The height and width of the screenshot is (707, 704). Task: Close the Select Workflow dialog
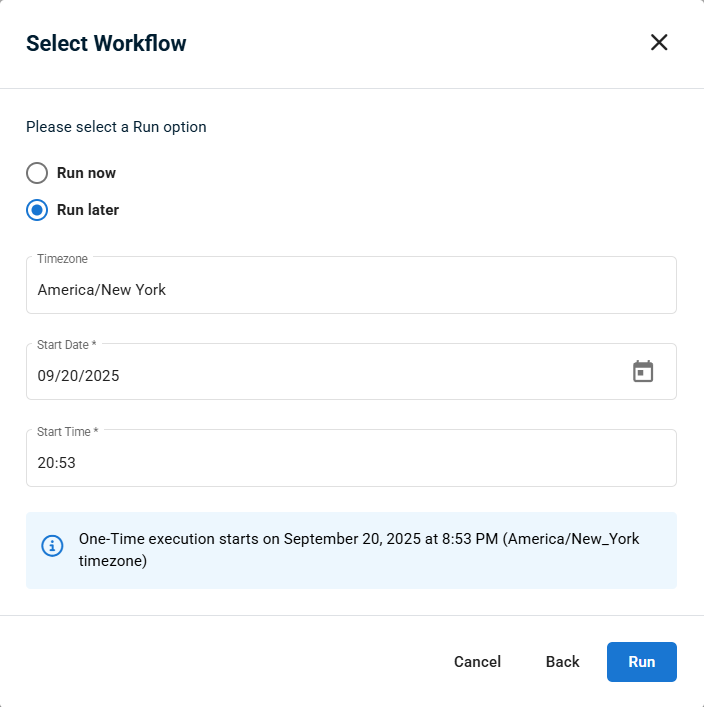(659, 42)
